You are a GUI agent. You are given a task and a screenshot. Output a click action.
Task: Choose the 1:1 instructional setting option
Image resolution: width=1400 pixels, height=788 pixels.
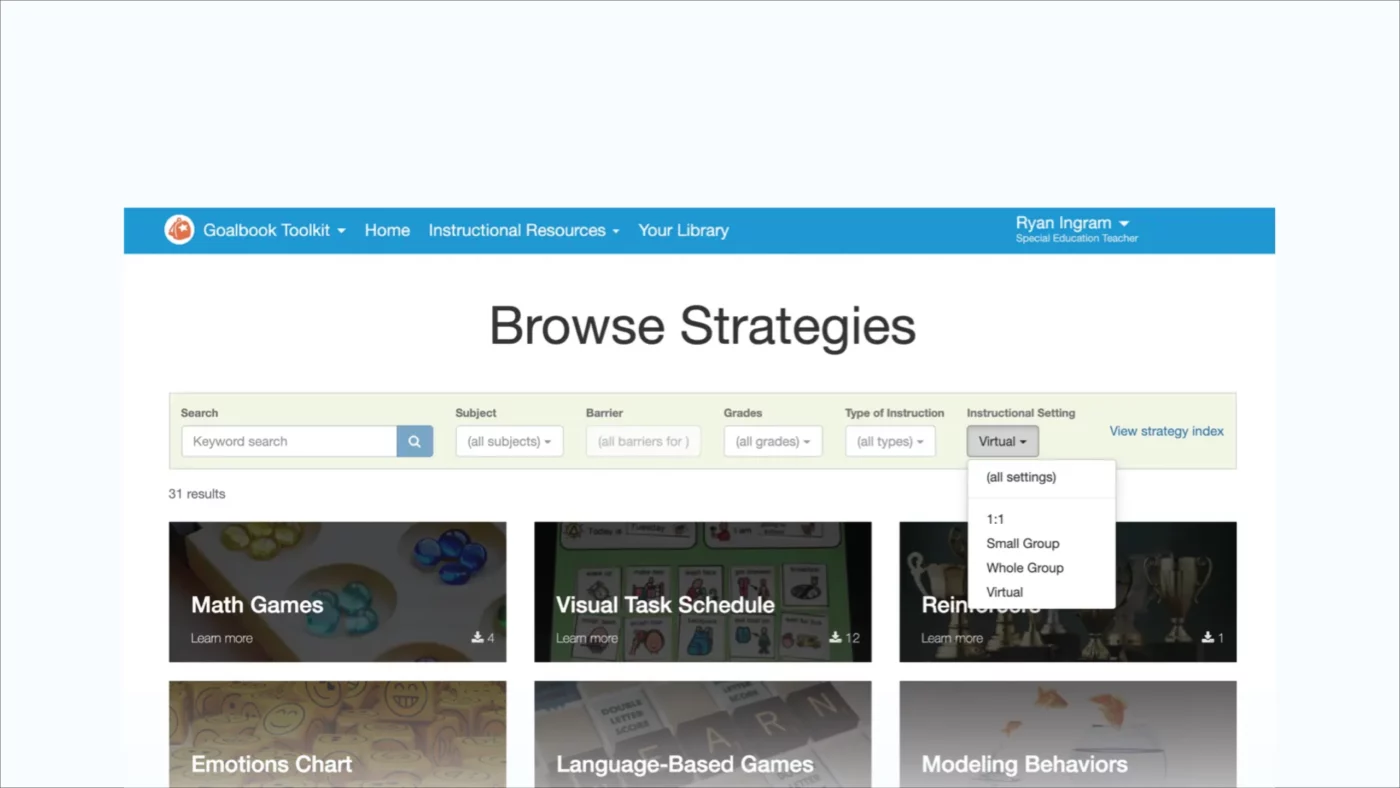[x=995, y=519]
